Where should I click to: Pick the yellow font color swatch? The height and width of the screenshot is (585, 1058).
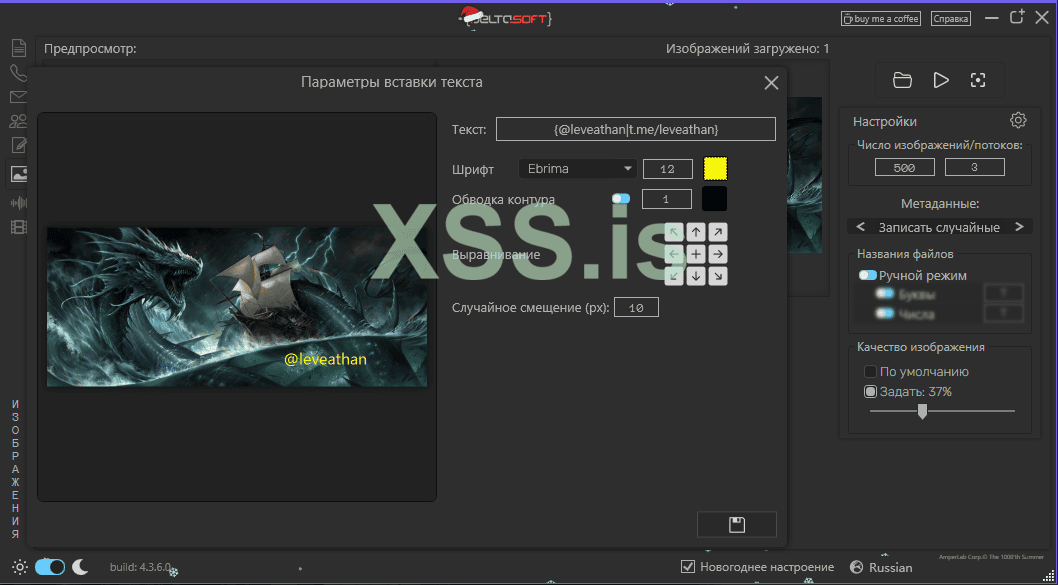pyautogui.click(x=715, y=169)
